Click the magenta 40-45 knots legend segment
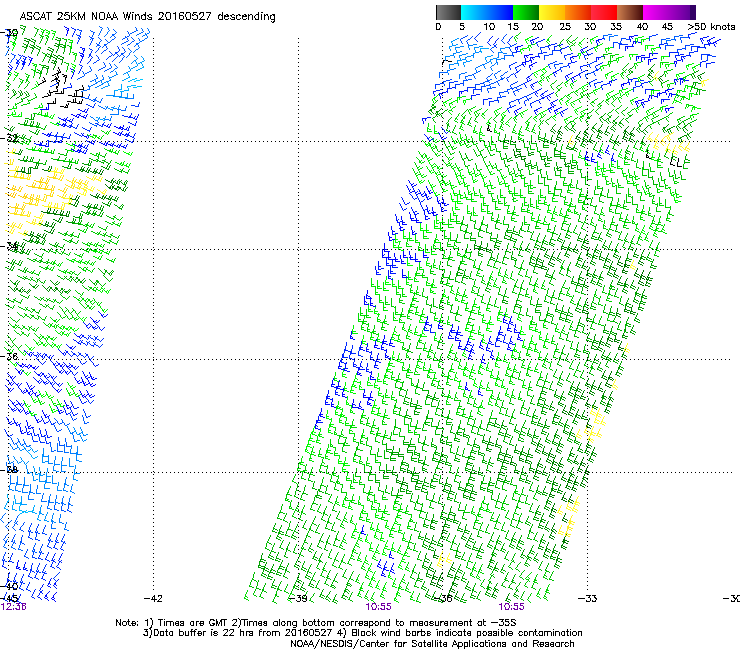The width and height of the screenshot is (740, 650). (x=656, y=12)
